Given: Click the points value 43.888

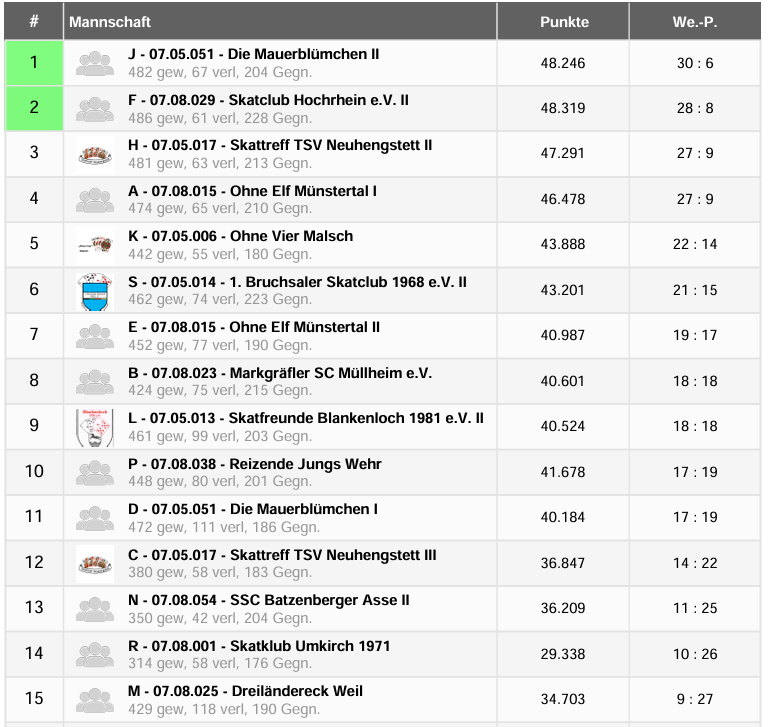Looking at the screenshot, I should 563,244.
